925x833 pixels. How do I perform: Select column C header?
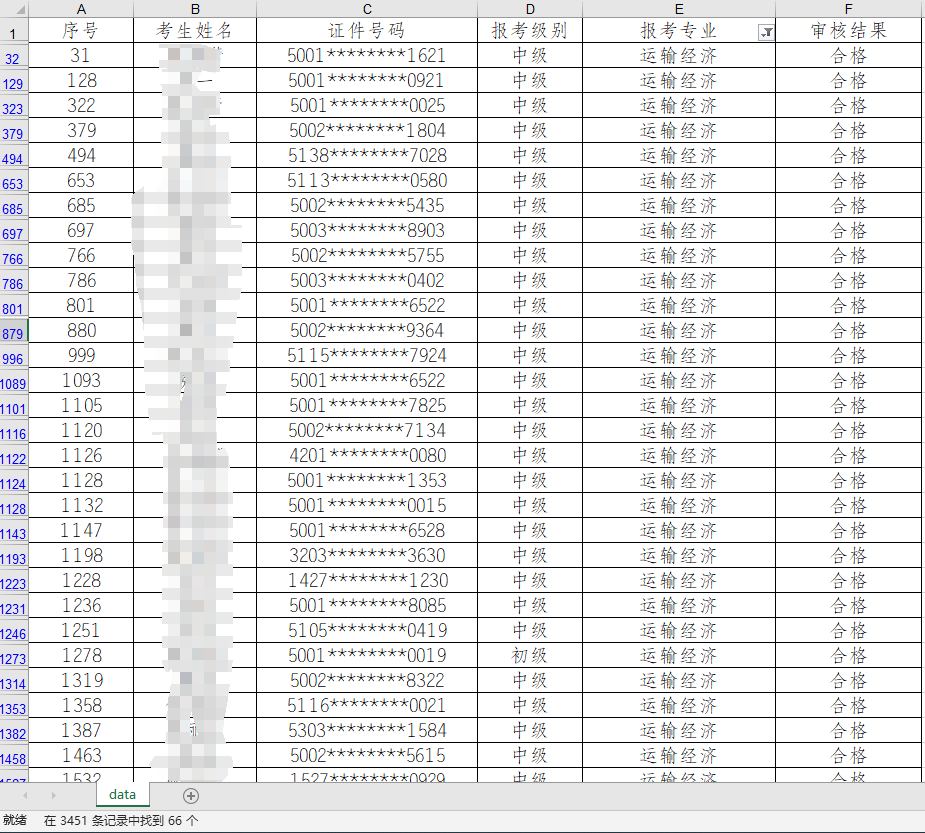[367, 9]
